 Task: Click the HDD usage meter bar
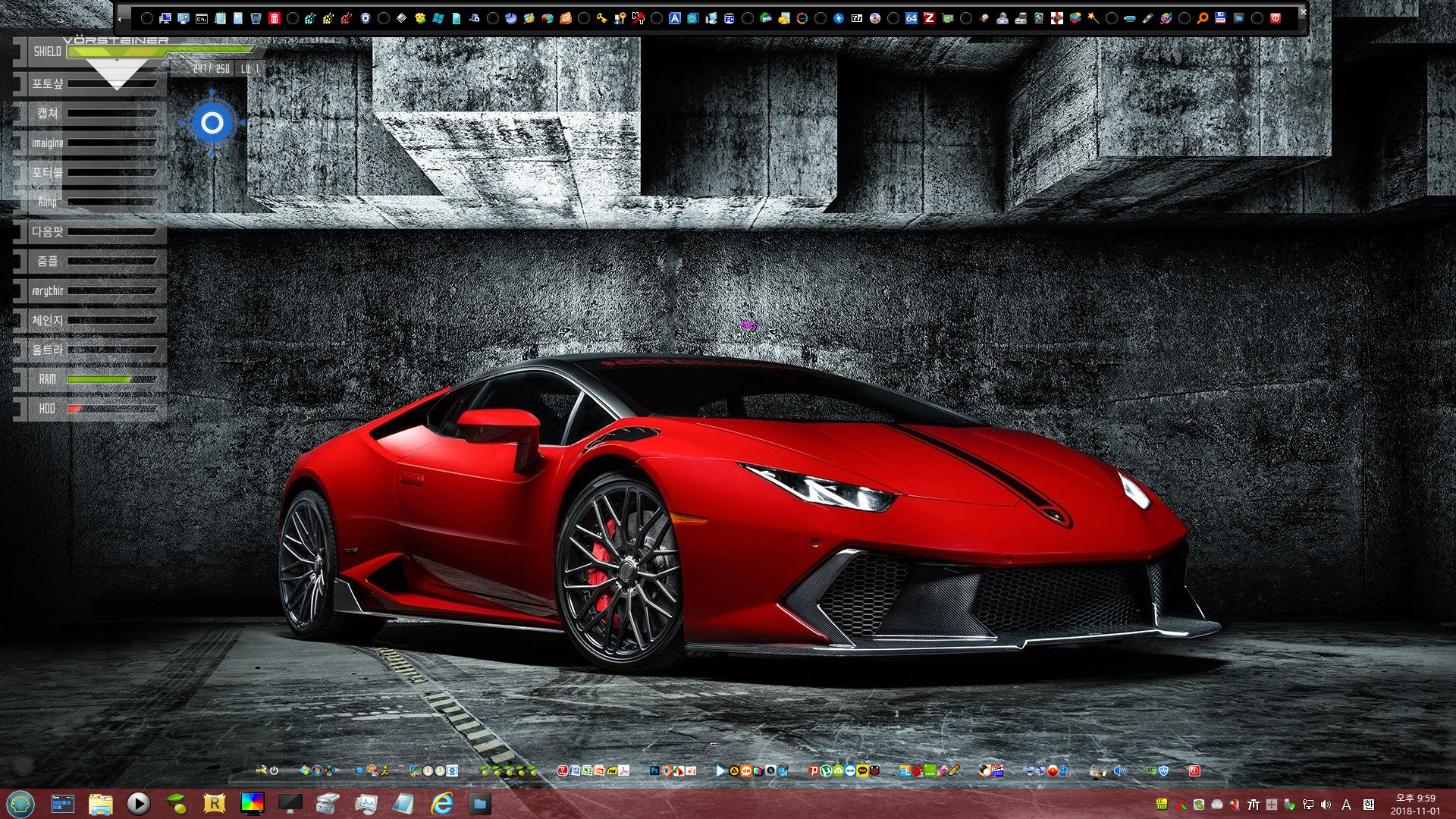click(112, 409)
